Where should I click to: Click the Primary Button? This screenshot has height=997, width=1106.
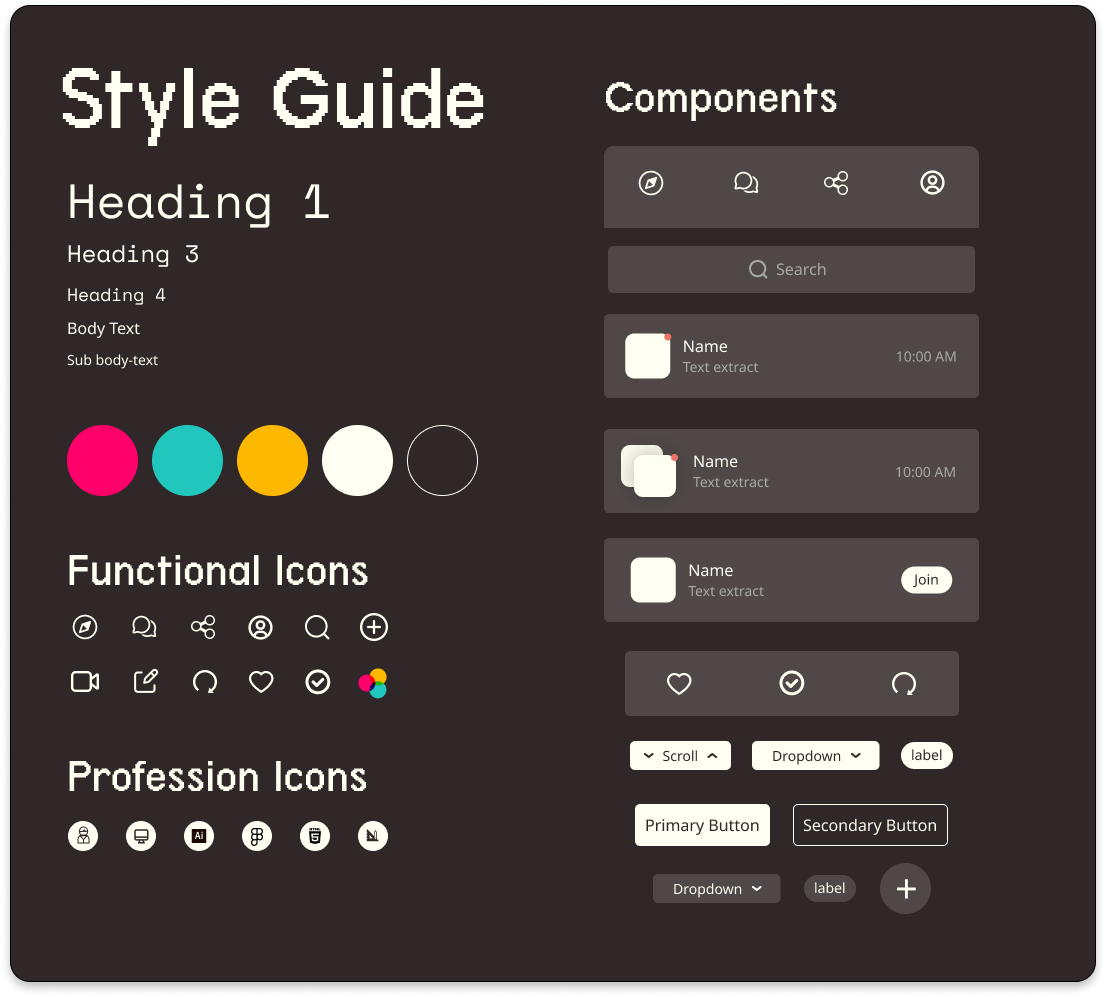tap(703, 825)
